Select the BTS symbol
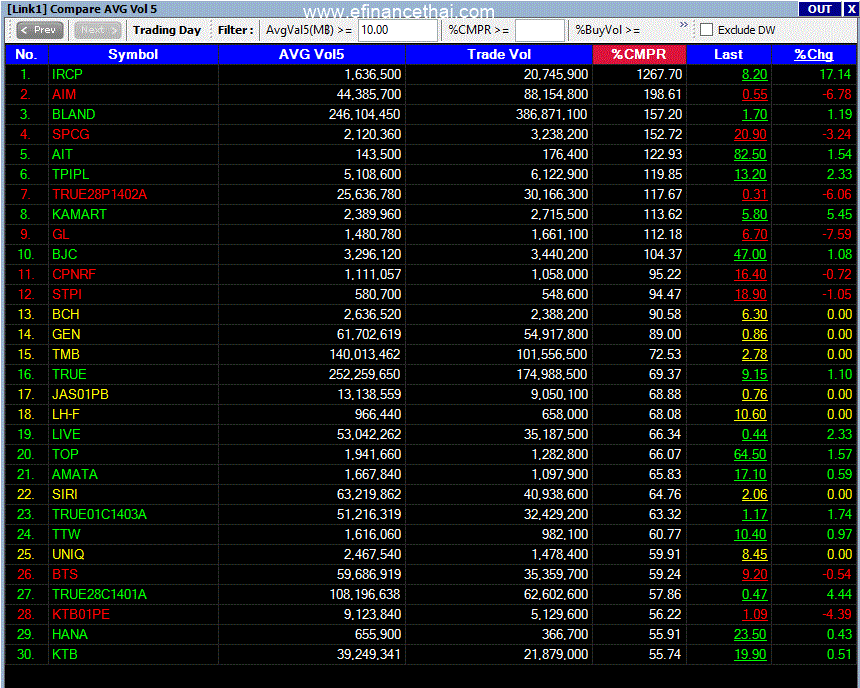 [65, 575]
